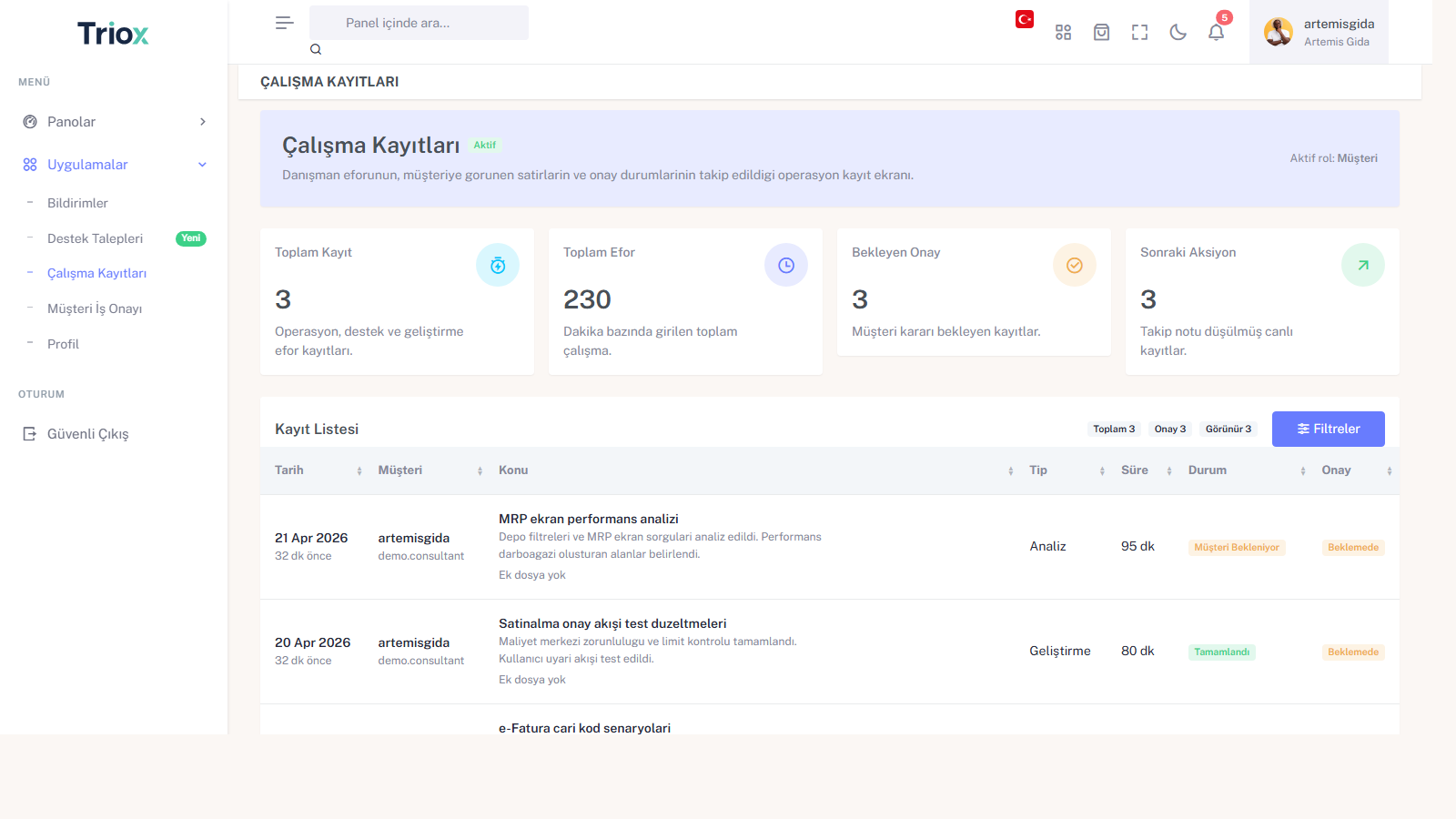The height and width of the screenshot is (819, 1456).
Task: Click the Analiz type cell
Action: [x=1047, y=546]
